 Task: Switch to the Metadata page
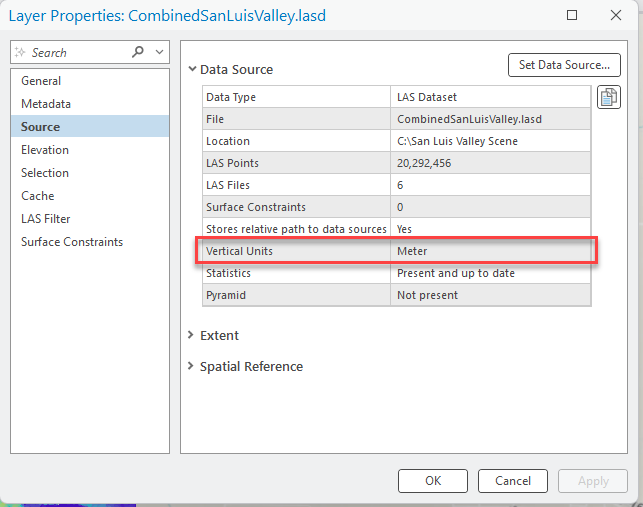tap(46, 104)
